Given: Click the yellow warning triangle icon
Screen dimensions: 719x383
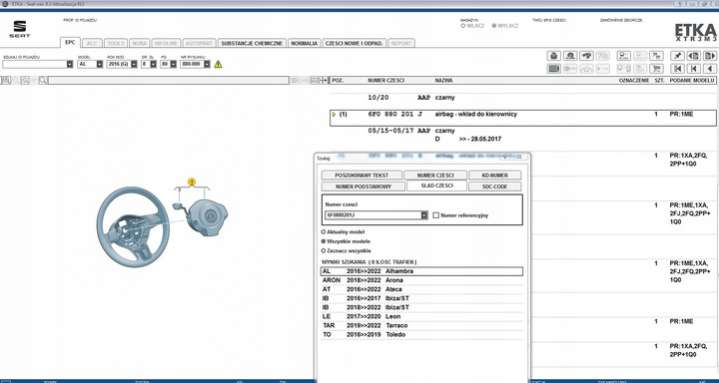Looking at the screenshot, I should [x=218, y=64].
